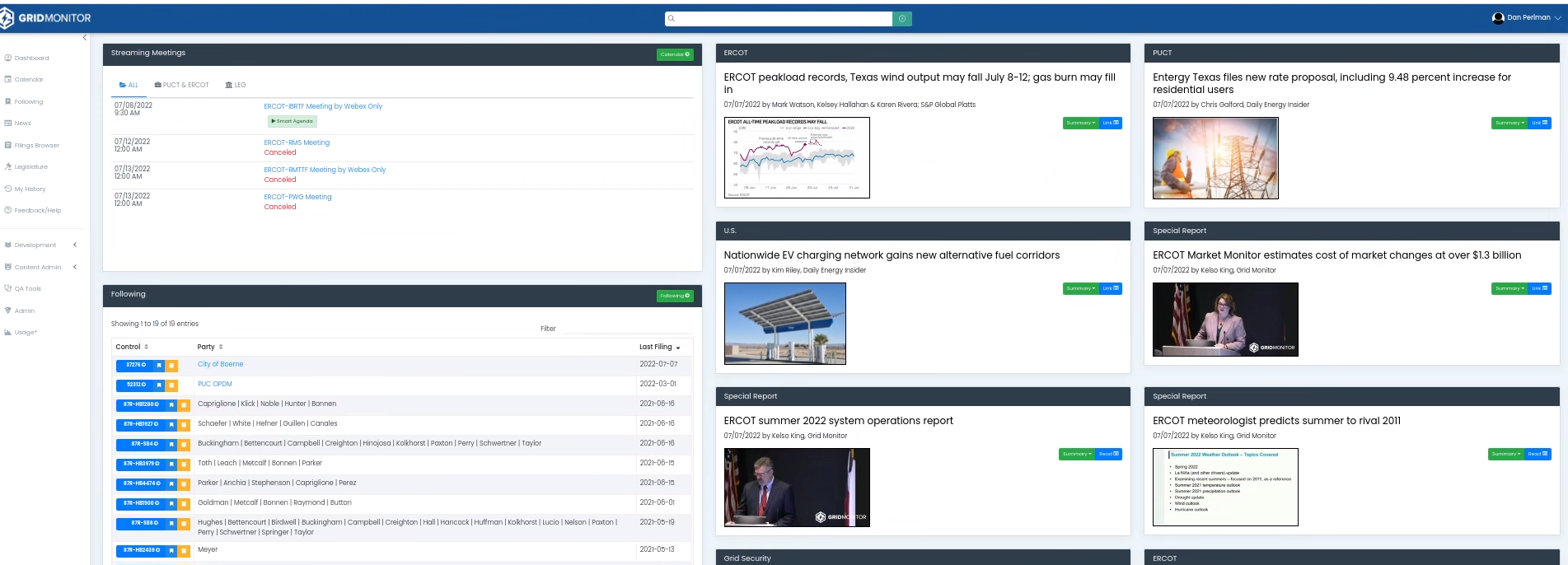Open Summary dropdown for ERCOT peakload article
This screenshot has width=1568, height=565.
coord(1080,123)
